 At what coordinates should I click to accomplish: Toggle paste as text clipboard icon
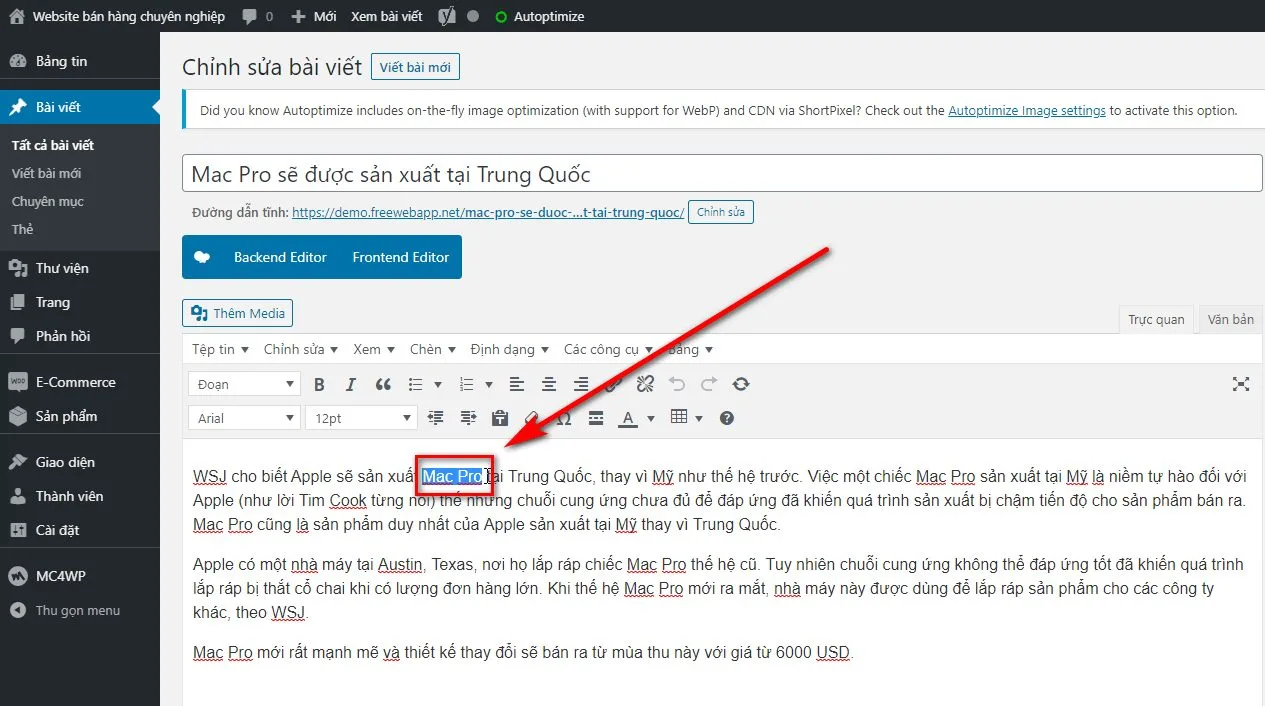tap(500, 418)
